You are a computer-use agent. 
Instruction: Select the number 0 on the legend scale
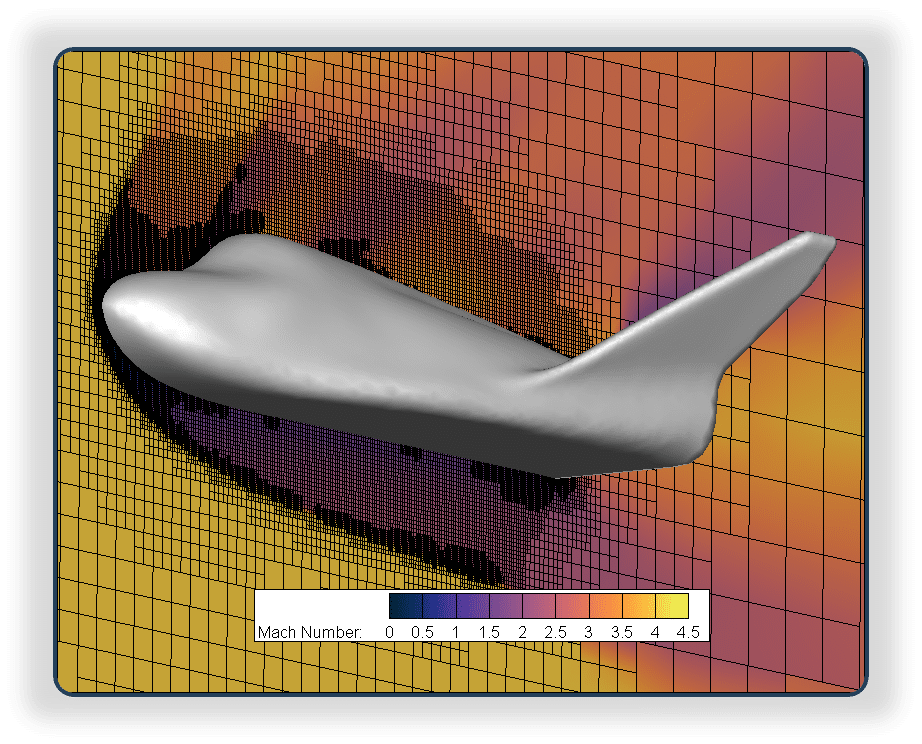point(389,632)
